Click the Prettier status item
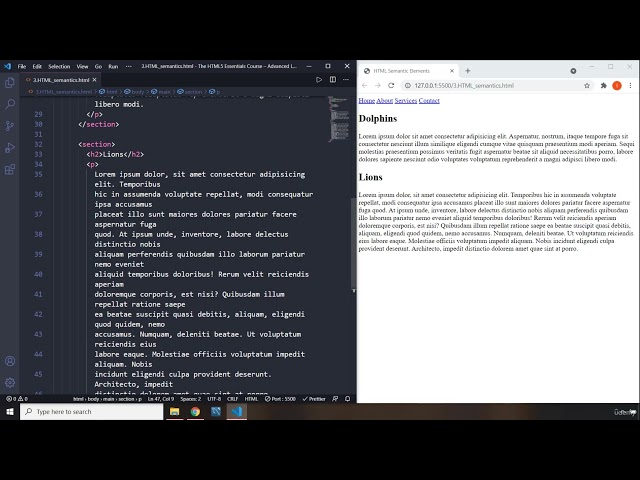The width and height of the screenshot is (640, 480). point(314,399)
